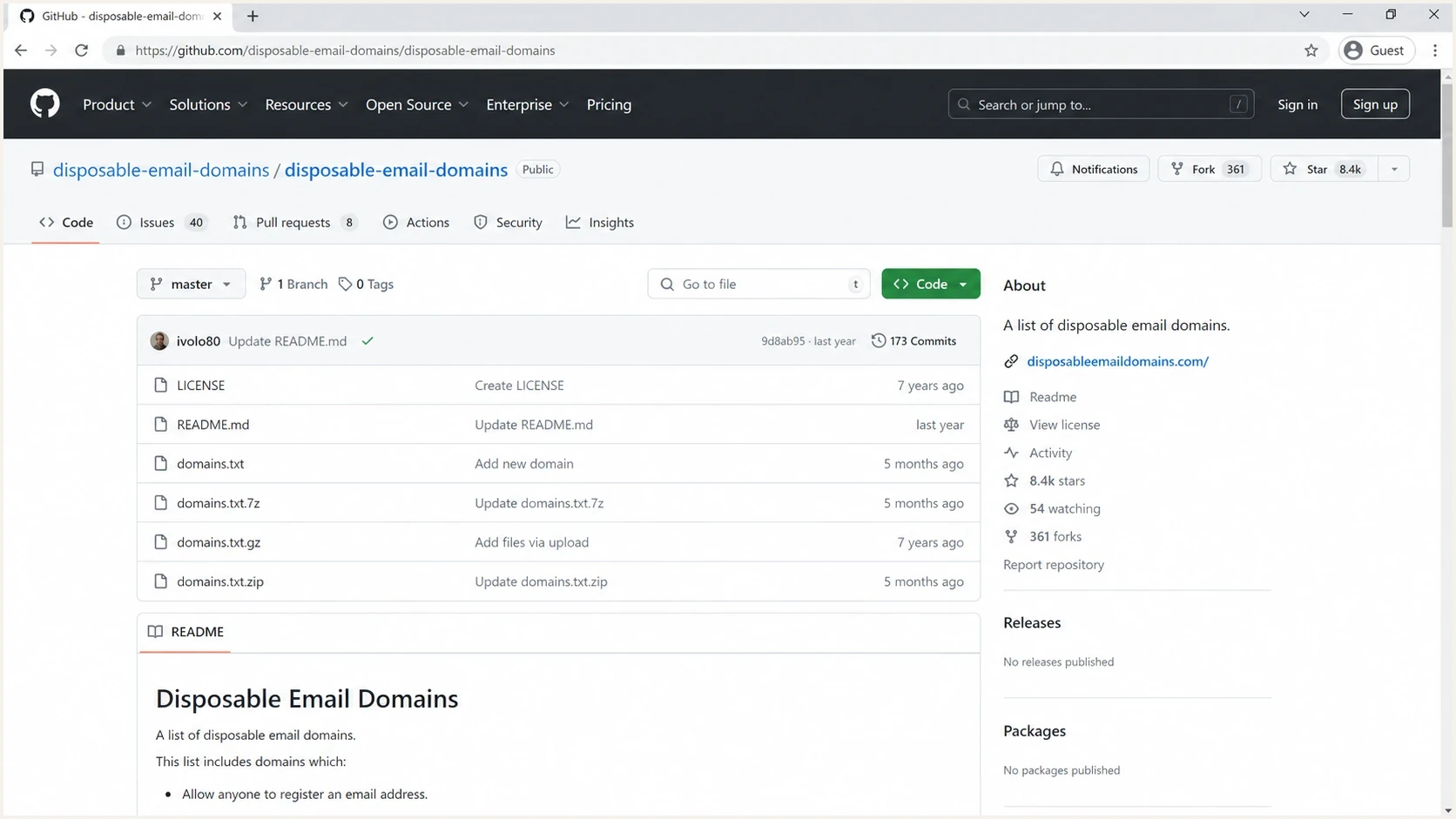The image size is (1456, 819).
Task: Click the browser forward arrow
Action: coord(51,50)
